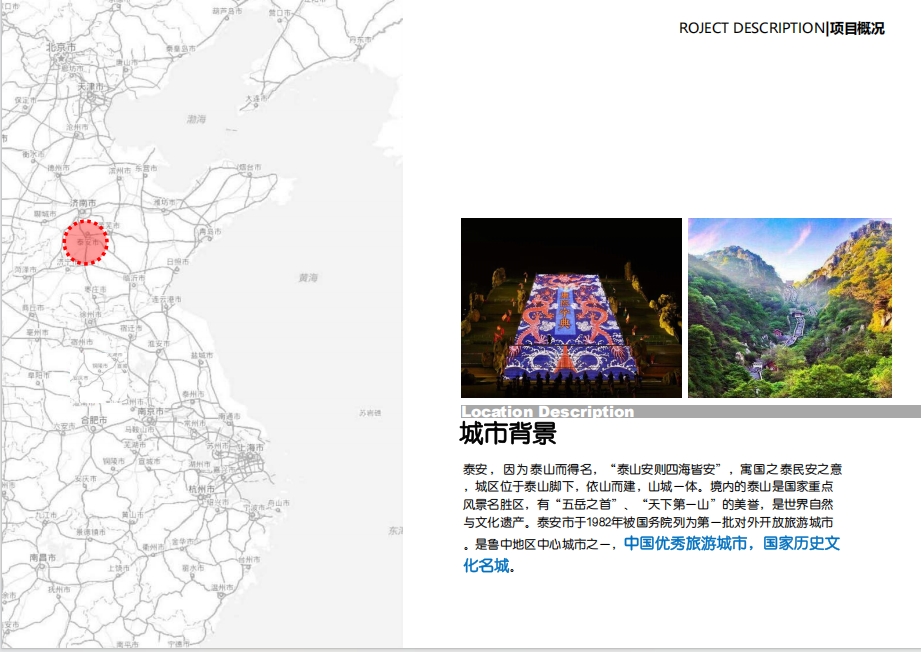Viewport: 921px width, 652px height.
Task: Click the red dotted Tai'an location marker
Action: (x=85, y=242)
